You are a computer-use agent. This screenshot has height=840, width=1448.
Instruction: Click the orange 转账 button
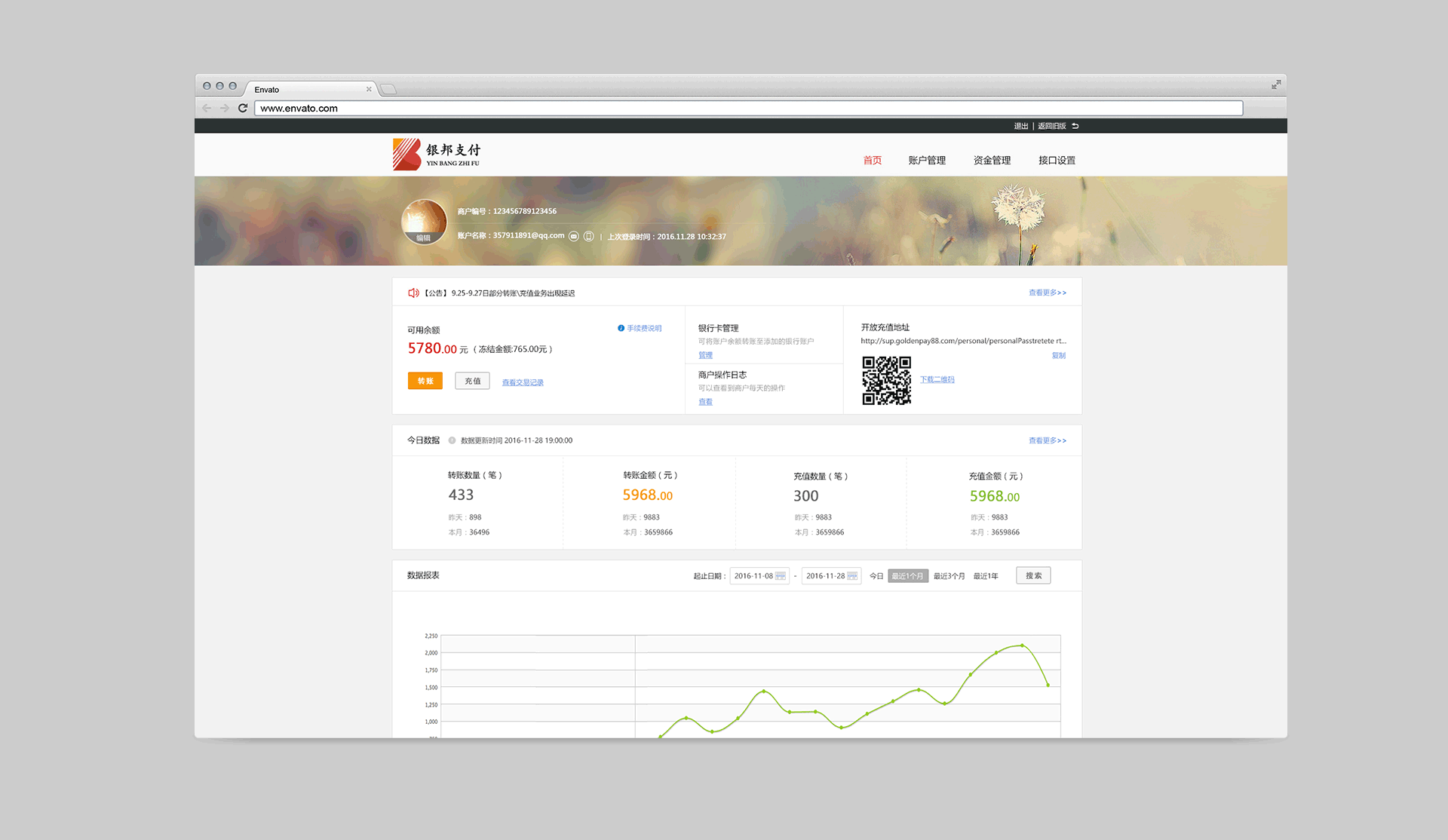pos(425,381)
